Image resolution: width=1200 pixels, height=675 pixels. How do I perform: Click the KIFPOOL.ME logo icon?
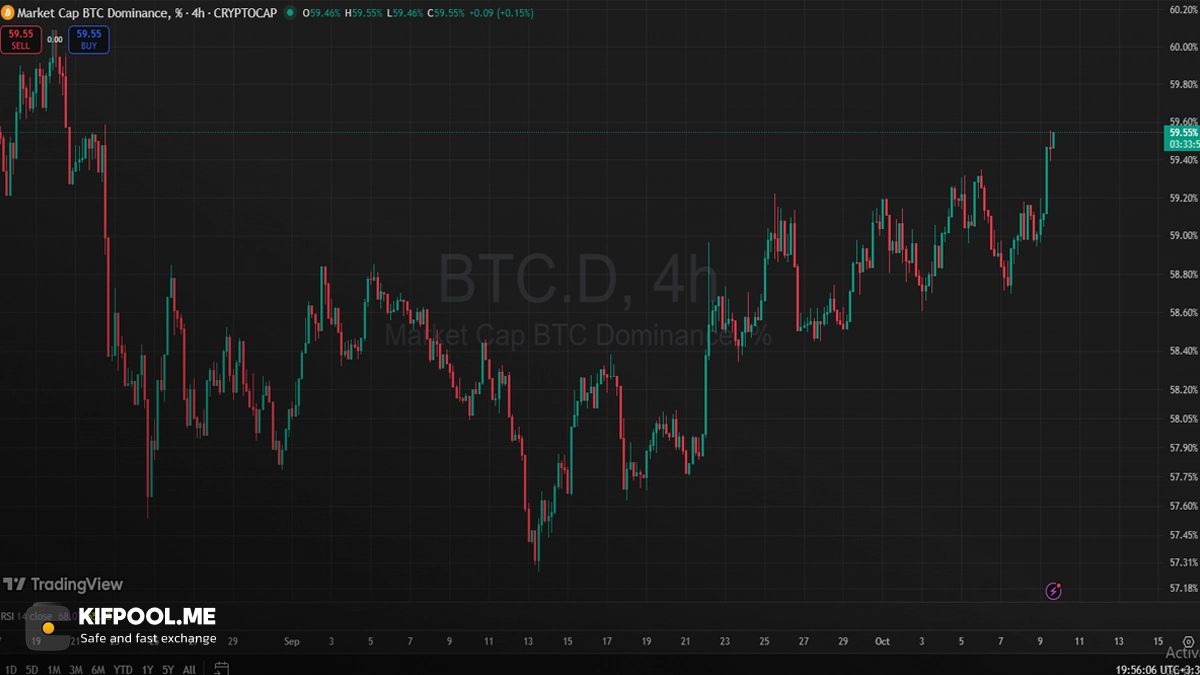coord(47,627)
